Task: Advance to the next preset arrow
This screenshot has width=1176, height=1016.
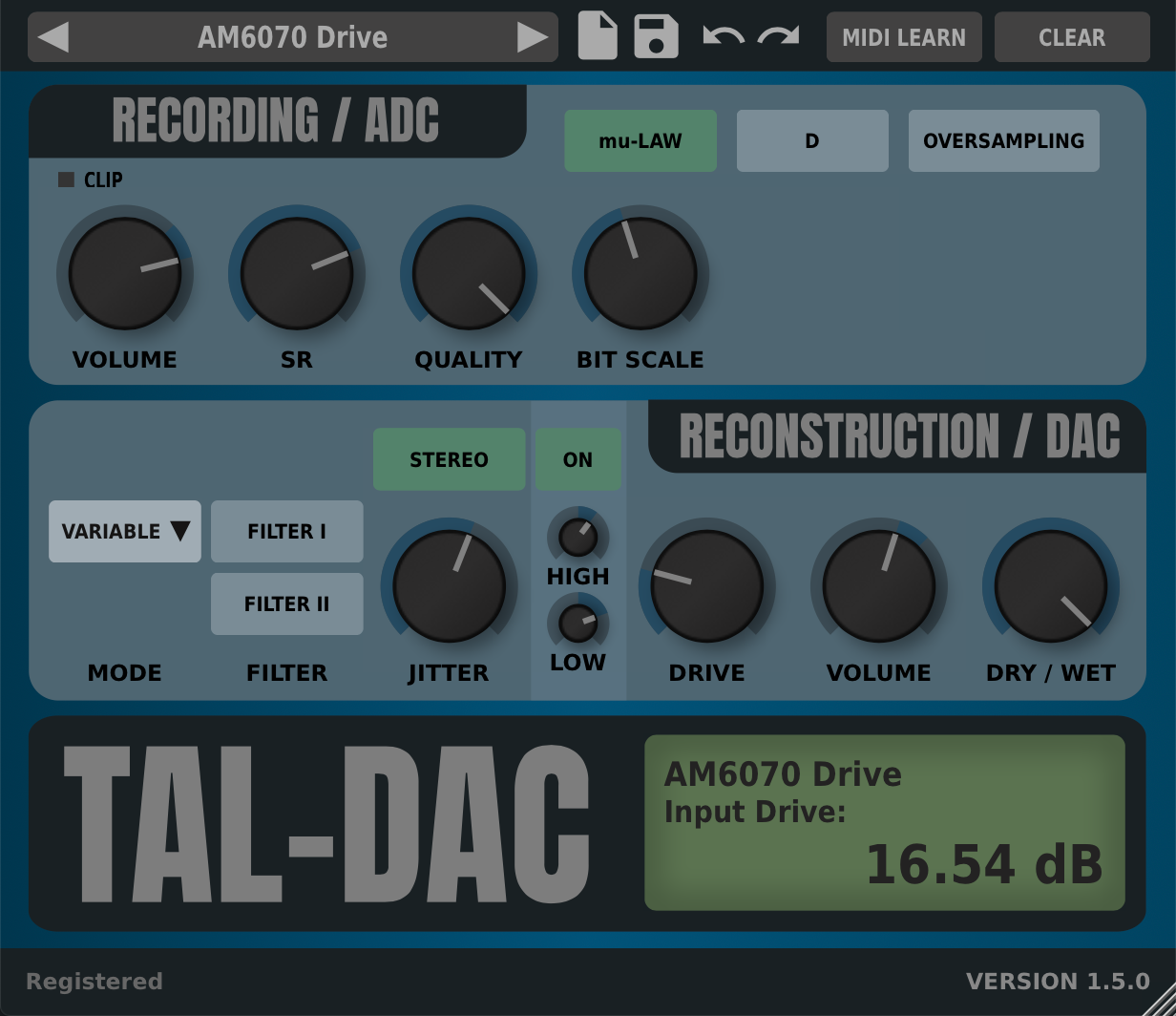Action: (x=533, y=36)
